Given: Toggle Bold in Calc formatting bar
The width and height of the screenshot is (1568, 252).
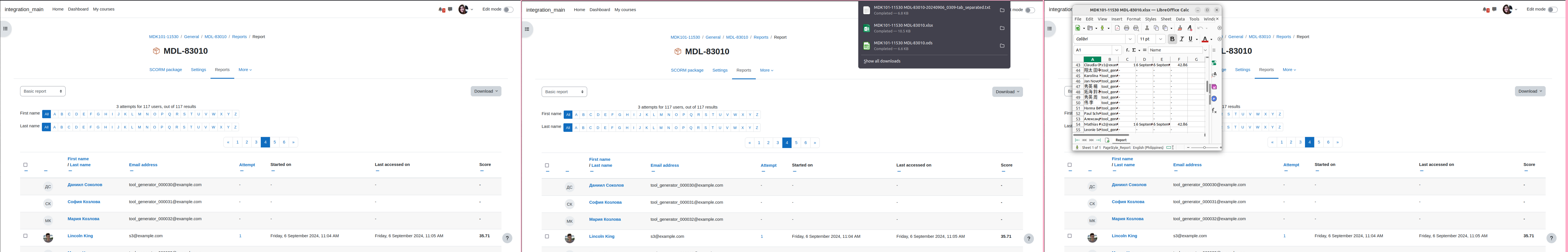Looking at the screenshot, I should [1172, 39].
